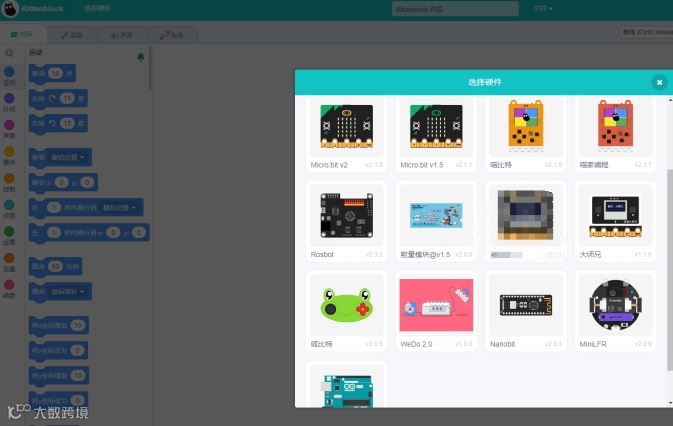Choose the Micro:bit v2 hardware card
The width and height of the screenshot is (673, 426).
click(x=346, y=133)
